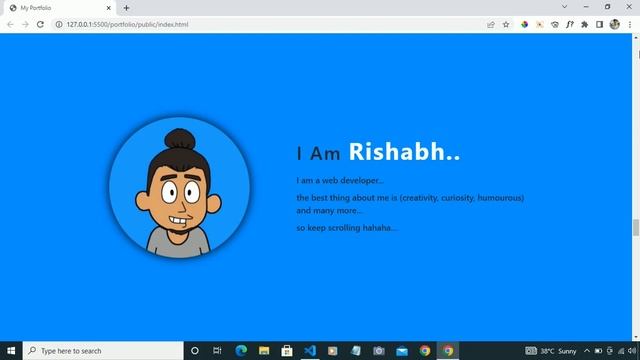Open the network signal tray icon
The image size is (640, 360).
coord(621,351)
